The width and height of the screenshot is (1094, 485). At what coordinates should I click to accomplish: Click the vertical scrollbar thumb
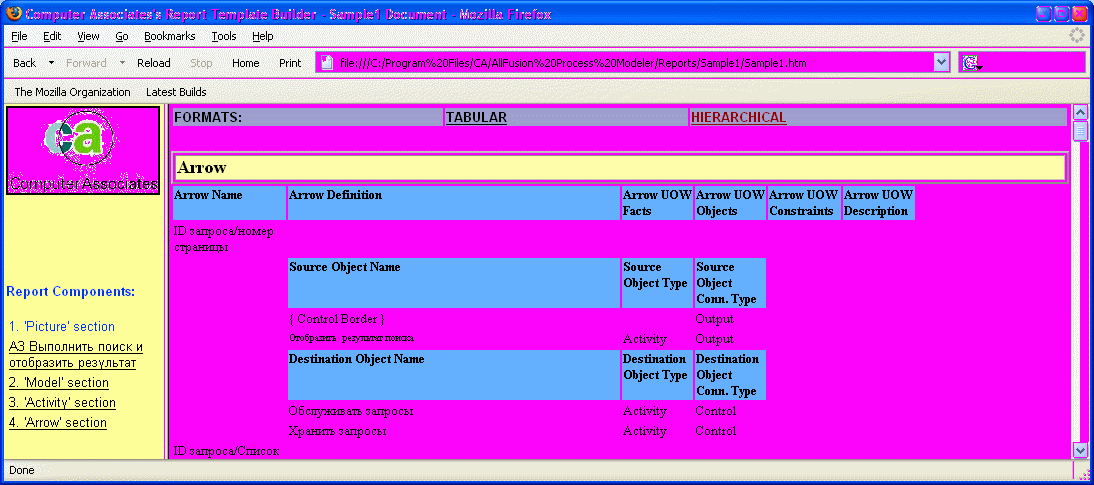click(x=1080, y=130)
